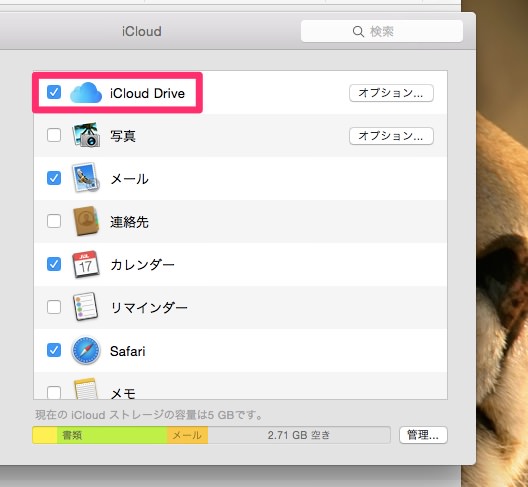528x487 pixels.
Task: Click the Safari compass icon
Action: coord(86,350)
